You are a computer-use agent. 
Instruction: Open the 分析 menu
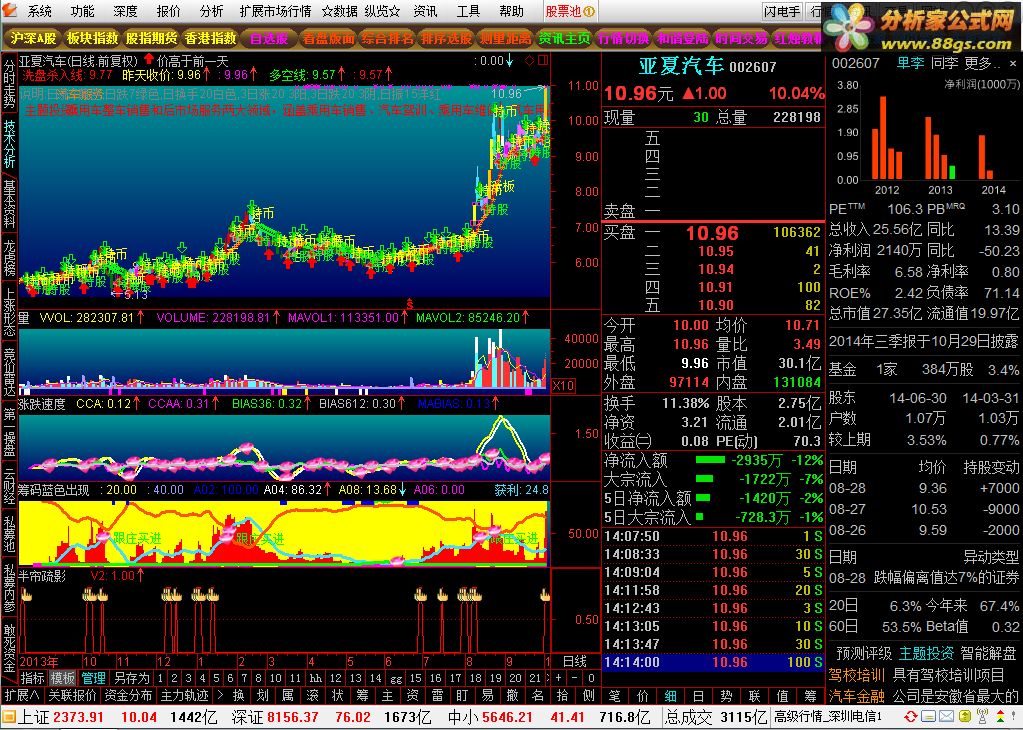[x=211, y=11]
